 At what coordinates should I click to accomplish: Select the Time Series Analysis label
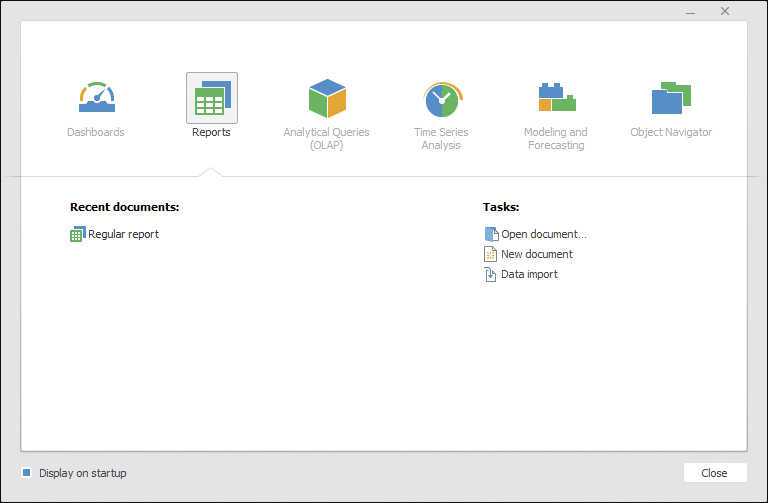pos(441,138)
